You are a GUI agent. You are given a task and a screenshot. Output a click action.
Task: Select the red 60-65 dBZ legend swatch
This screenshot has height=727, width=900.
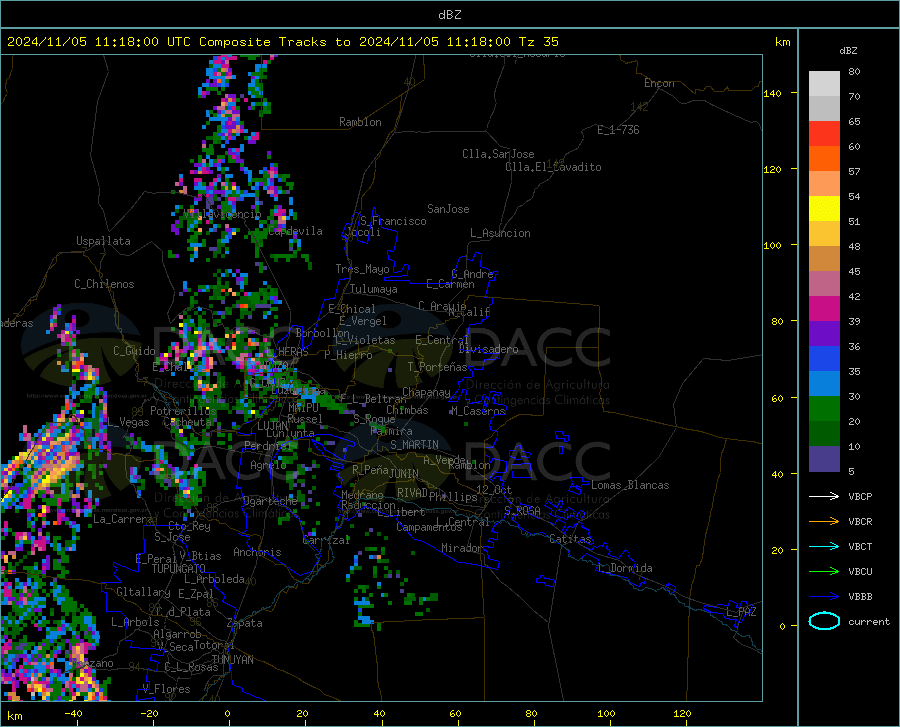[x=824, y=134]
